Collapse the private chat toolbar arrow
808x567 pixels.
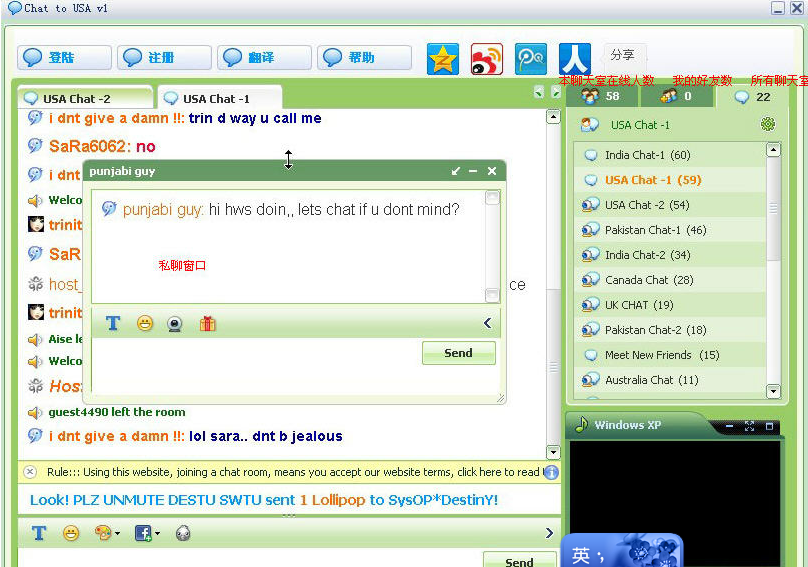click(x=487, y=323)
